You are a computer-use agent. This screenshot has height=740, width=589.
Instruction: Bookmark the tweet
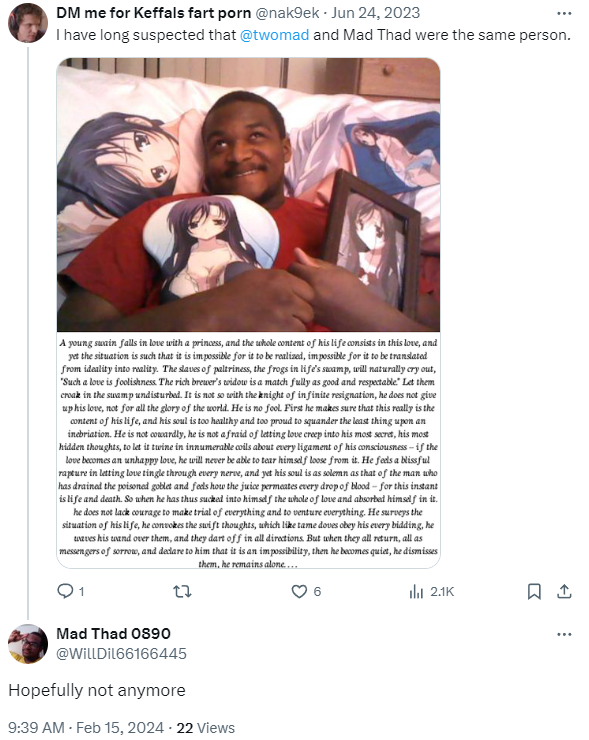534,591
